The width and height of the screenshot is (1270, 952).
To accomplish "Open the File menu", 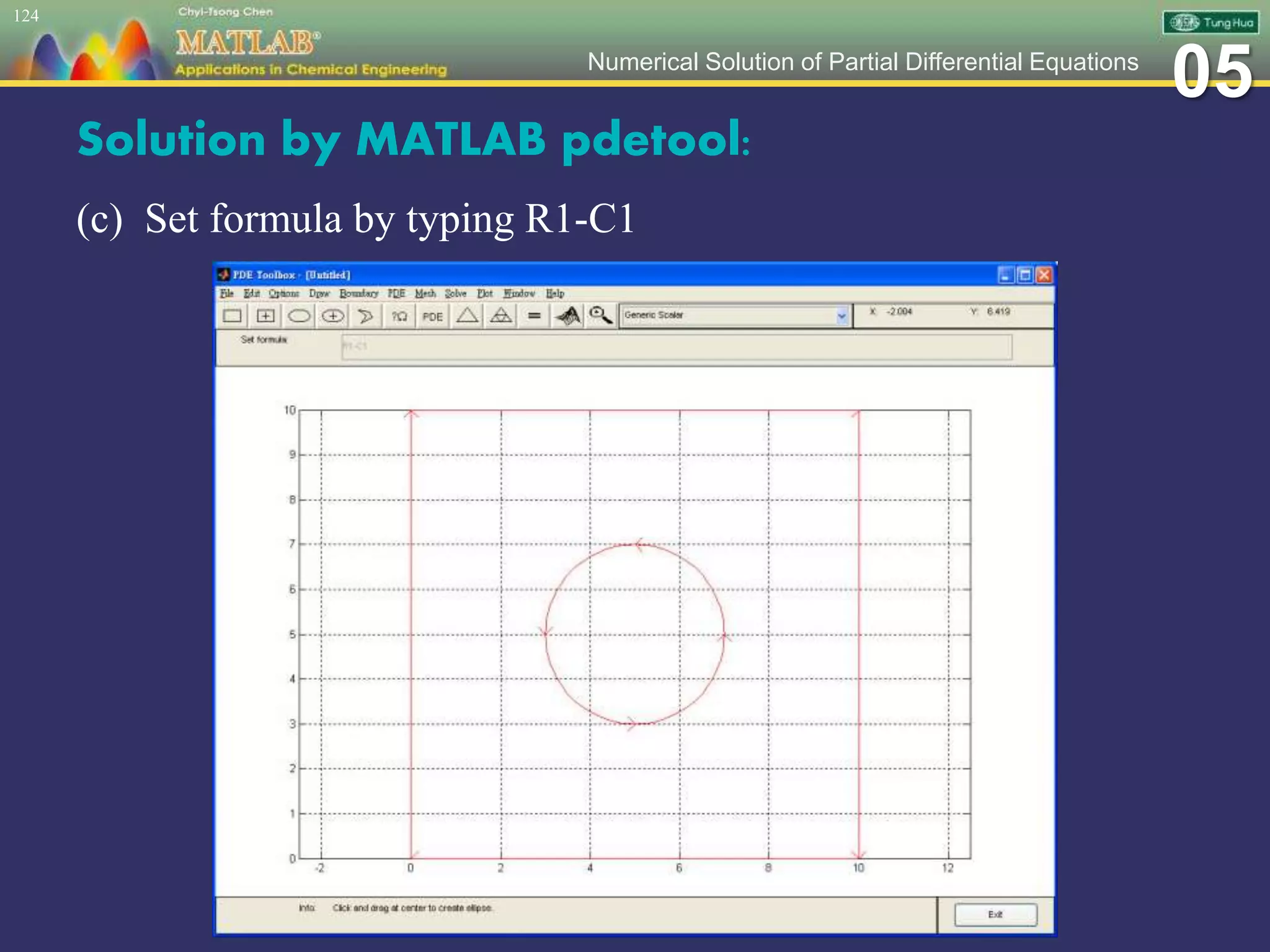I will (227, 293).
